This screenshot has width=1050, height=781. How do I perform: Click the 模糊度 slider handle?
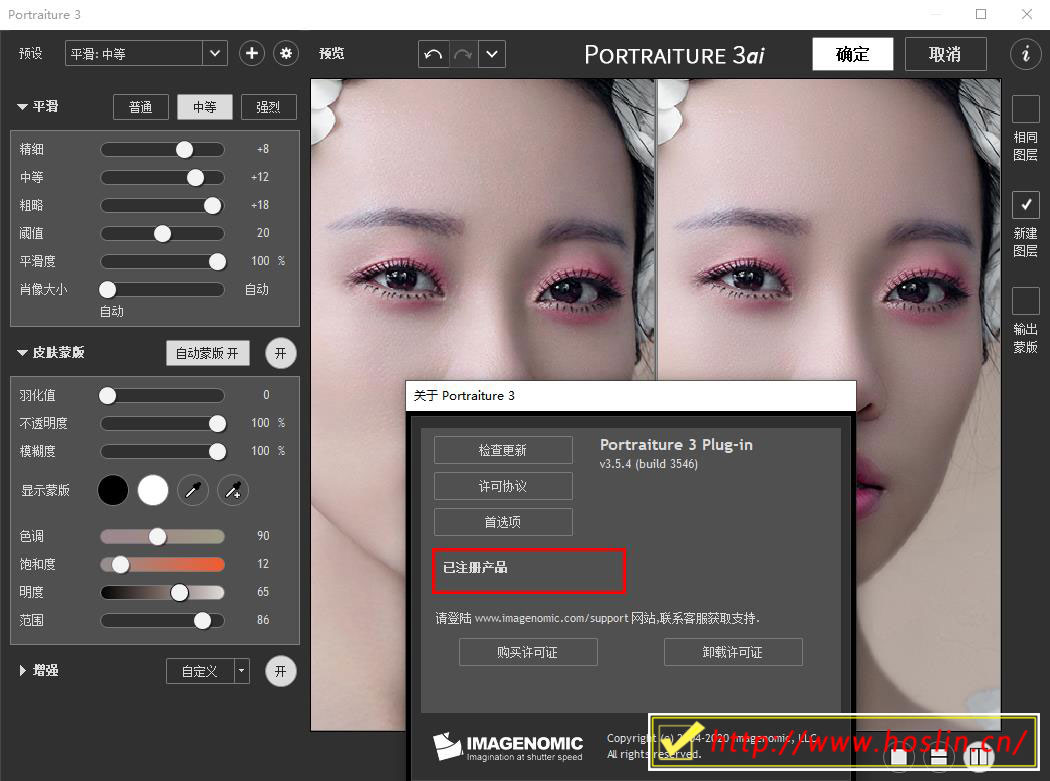(217, 451)
